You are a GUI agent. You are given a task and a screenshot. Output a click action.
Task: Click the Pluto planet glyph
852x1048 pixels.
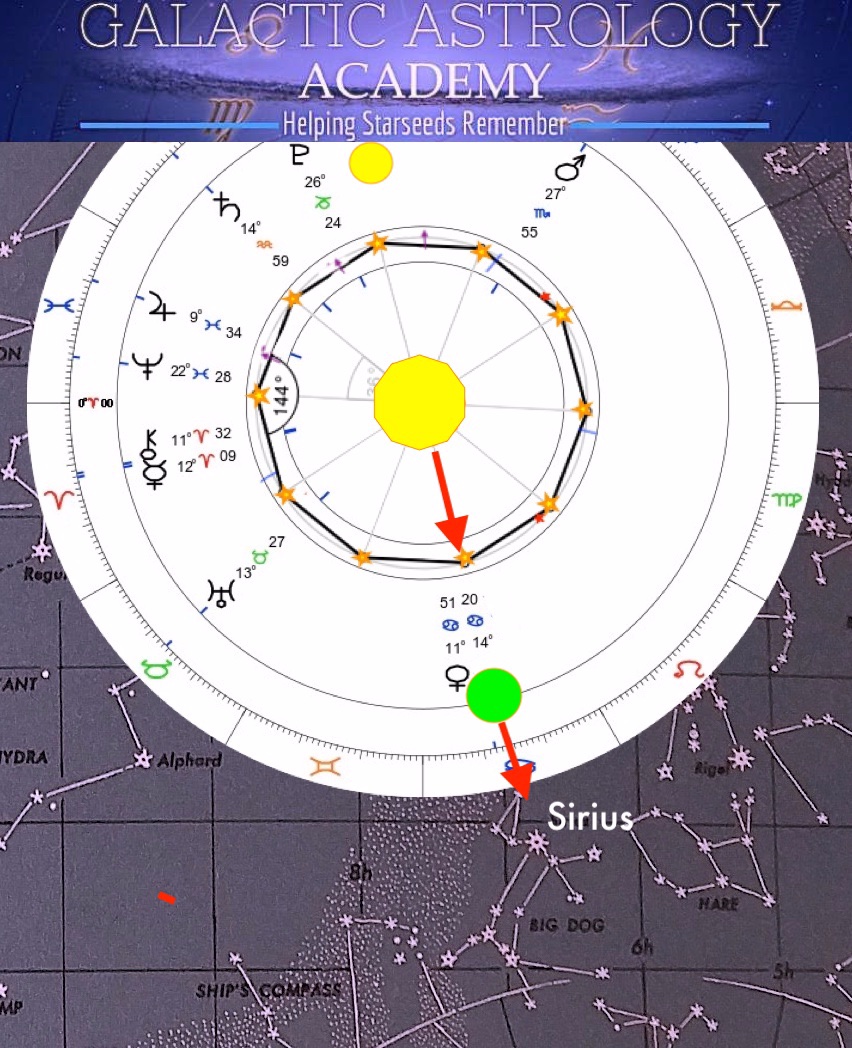coord(299,154)
